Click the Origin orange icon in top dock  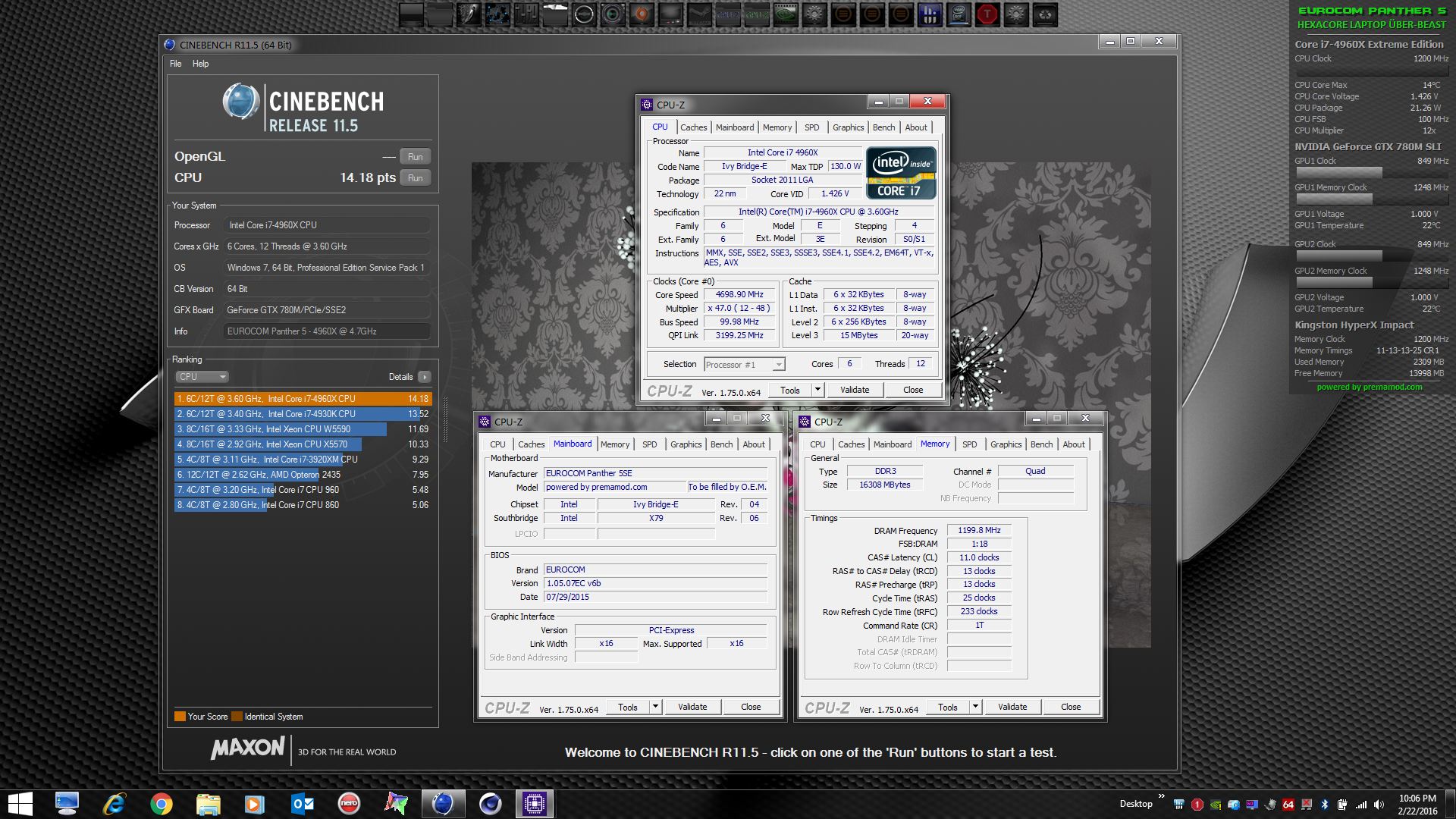point(642,14)
